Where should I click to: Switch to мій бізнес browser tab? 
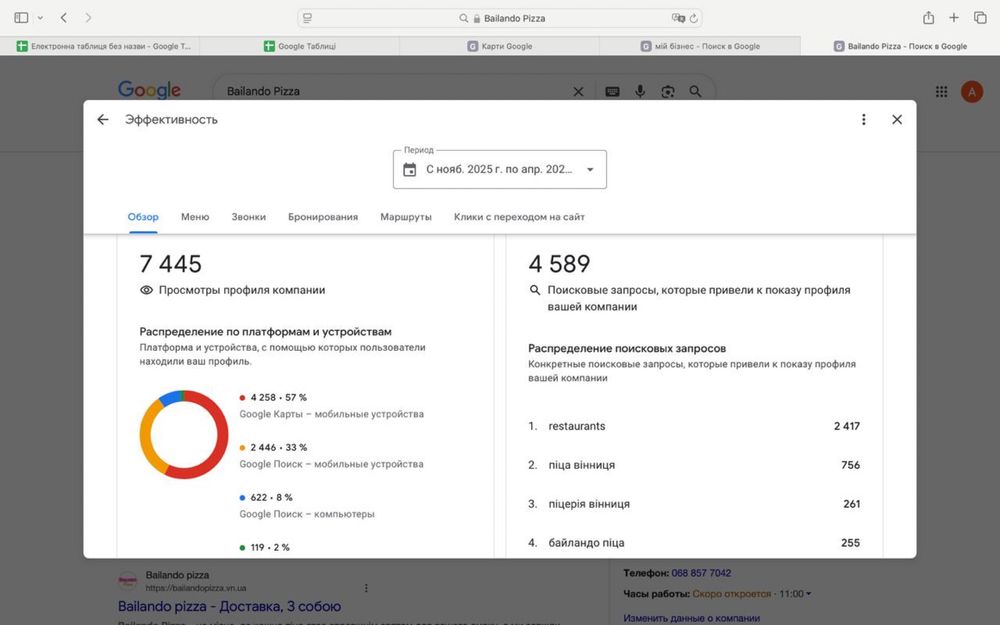click(700, 46)
